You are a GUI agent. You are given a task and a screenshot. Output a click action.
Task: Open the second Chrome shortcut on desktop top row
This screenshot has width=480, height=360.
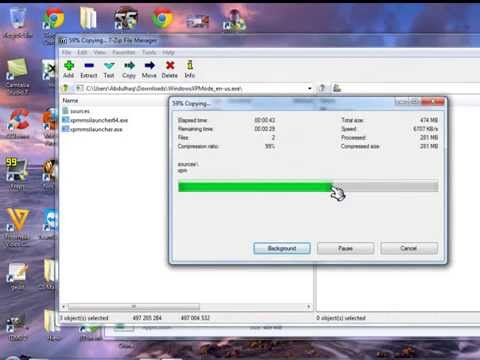tap(162, 17)
